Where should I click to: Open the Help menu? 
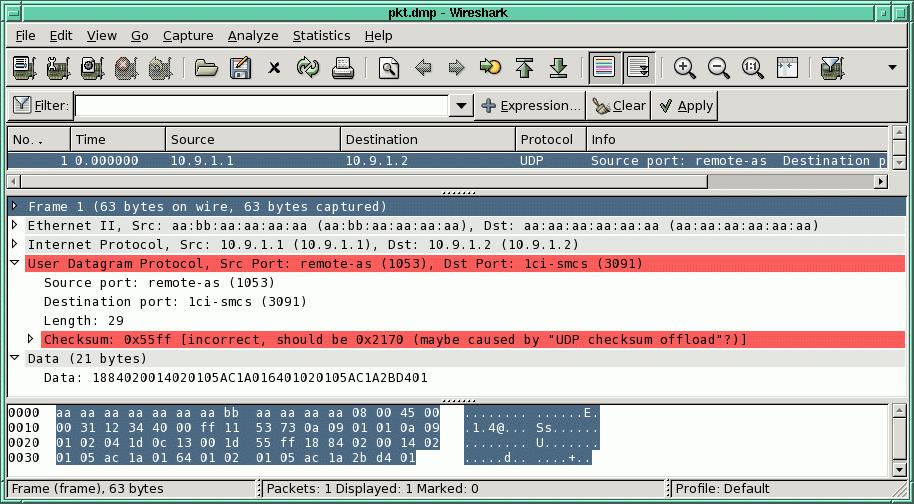tap(378, 36)
